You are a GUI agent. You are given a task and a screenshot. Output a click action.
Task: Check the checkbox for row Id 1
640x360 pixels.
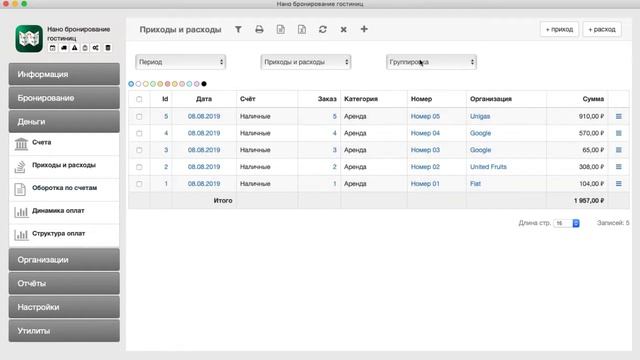coord(139,184)
